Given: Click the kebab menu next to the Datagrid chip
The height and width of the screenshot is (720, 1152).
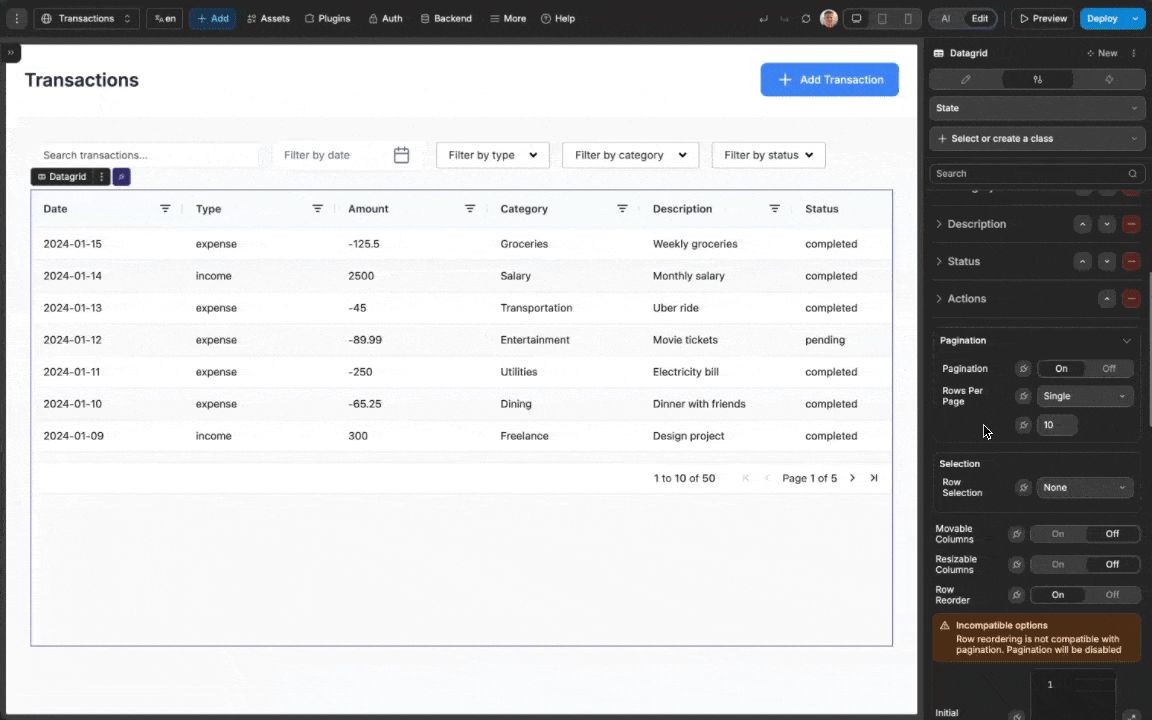Looking at the screenshot, I should pyautogui.click(x=103, y=177).
